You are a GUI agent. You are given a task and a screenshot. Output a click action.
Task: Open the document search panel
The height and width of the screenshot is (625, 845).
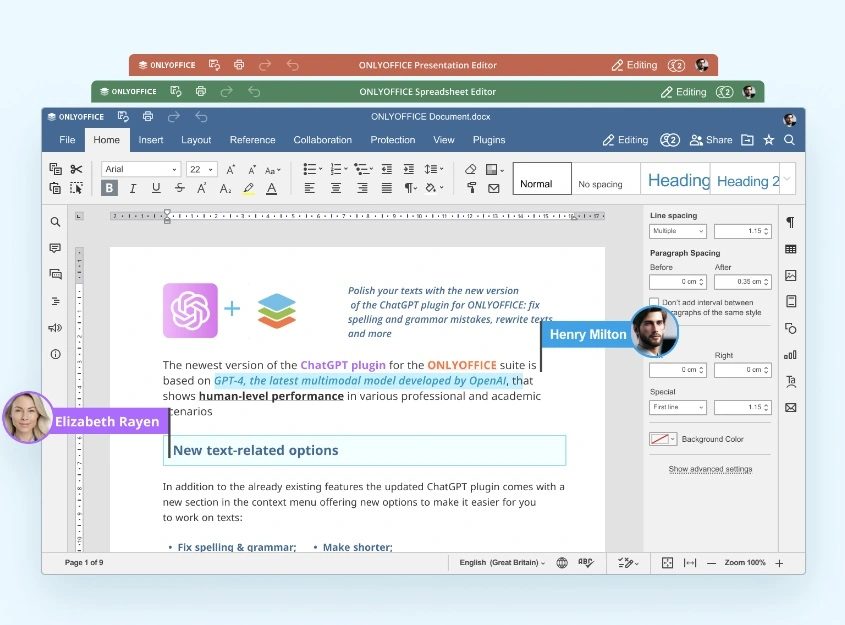[x=55, y=222]
